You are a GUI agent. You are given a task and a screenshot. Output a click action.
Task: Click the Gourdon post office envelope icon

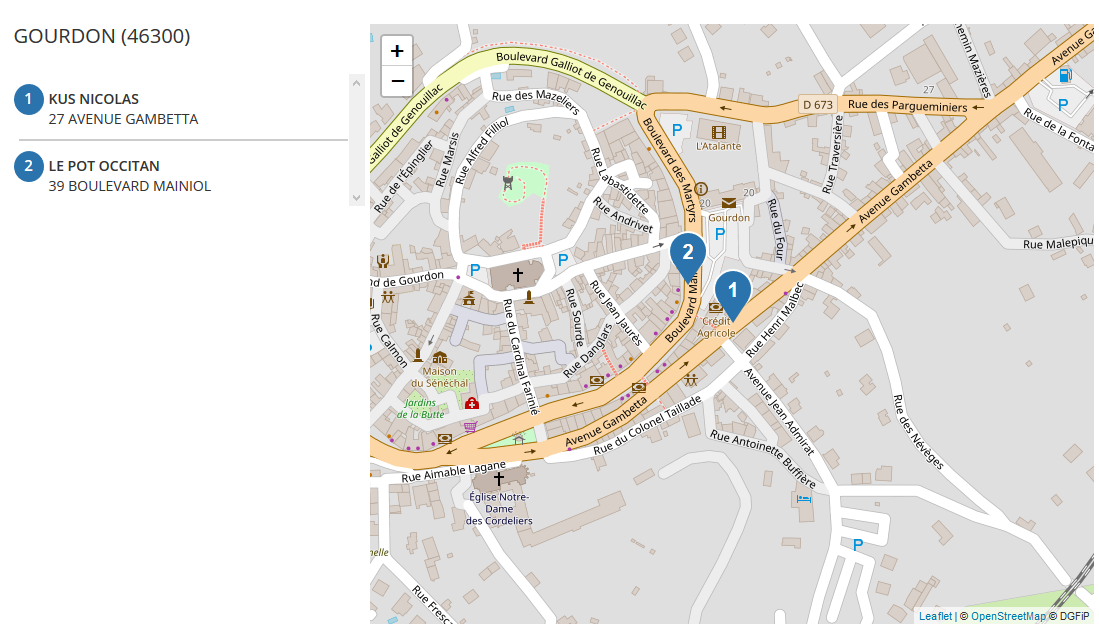(x=729, y=203)
